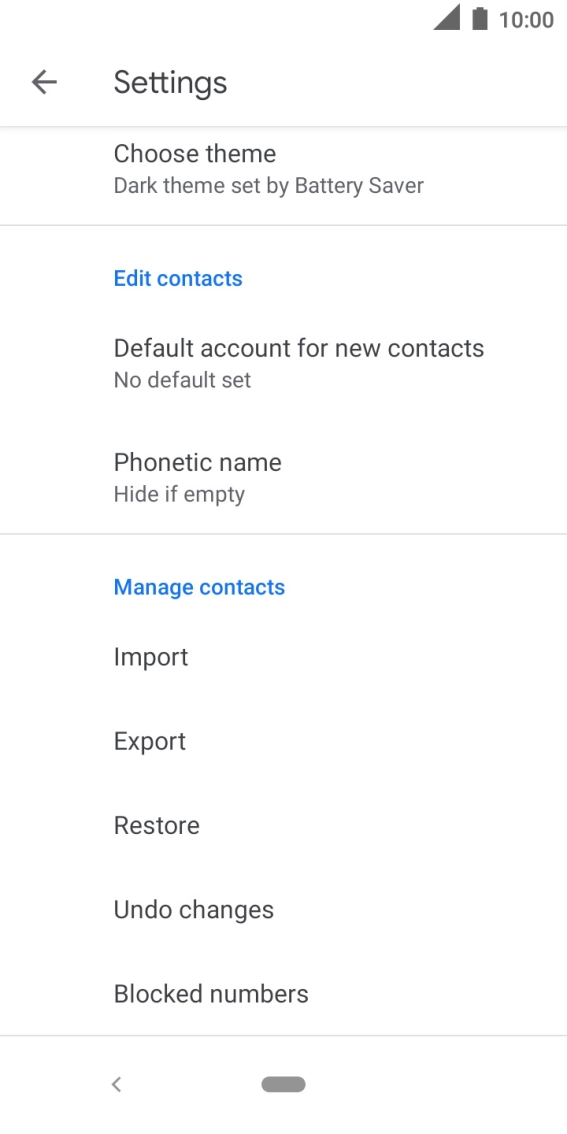Tap the signal strength icon

(x=446, y=17)
